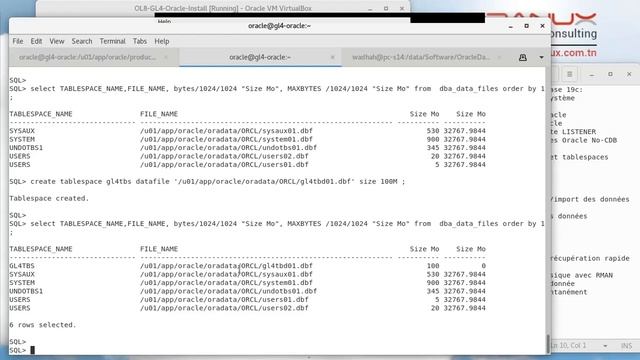640x360 pixels.
Task: Click 'récupération rapide' in right editor
Action: coord(590,258)
